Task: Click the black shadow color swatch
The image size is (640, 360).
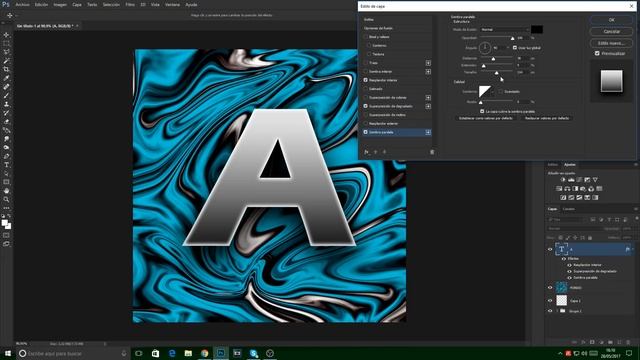Action: pos(537,29)
